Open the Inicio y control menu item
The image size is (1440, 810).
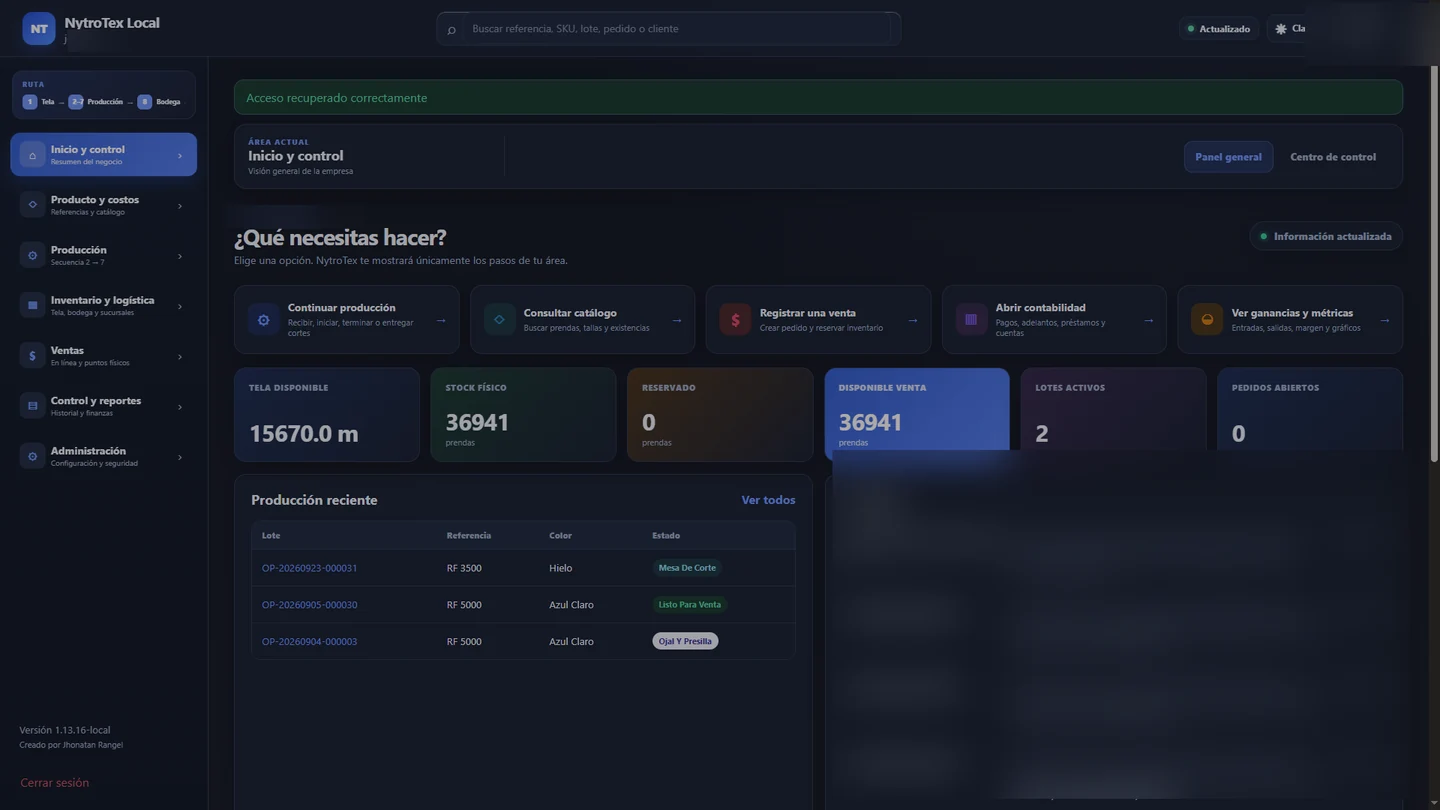(x=103, y=155)
